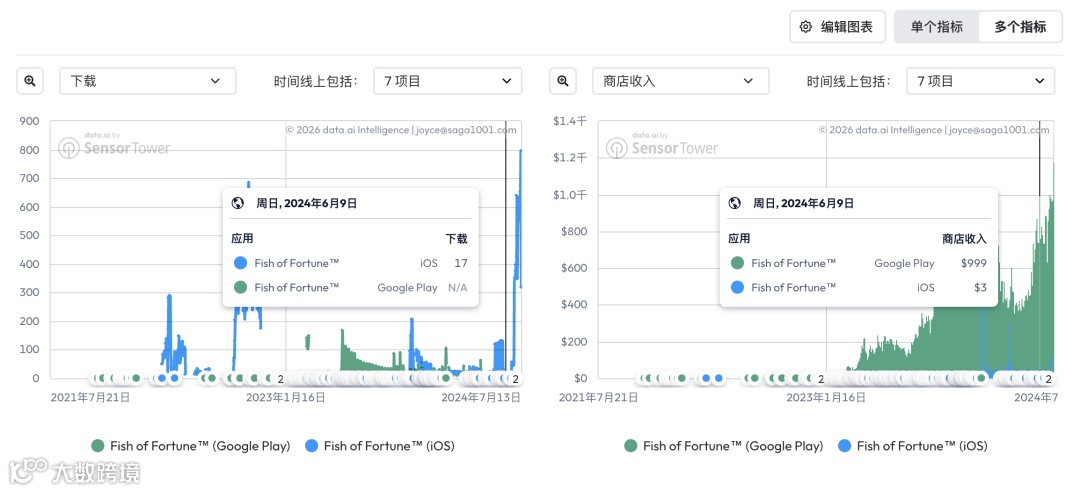
Task: Click globe icon in revenue tooltip
Action: [735, 203]
